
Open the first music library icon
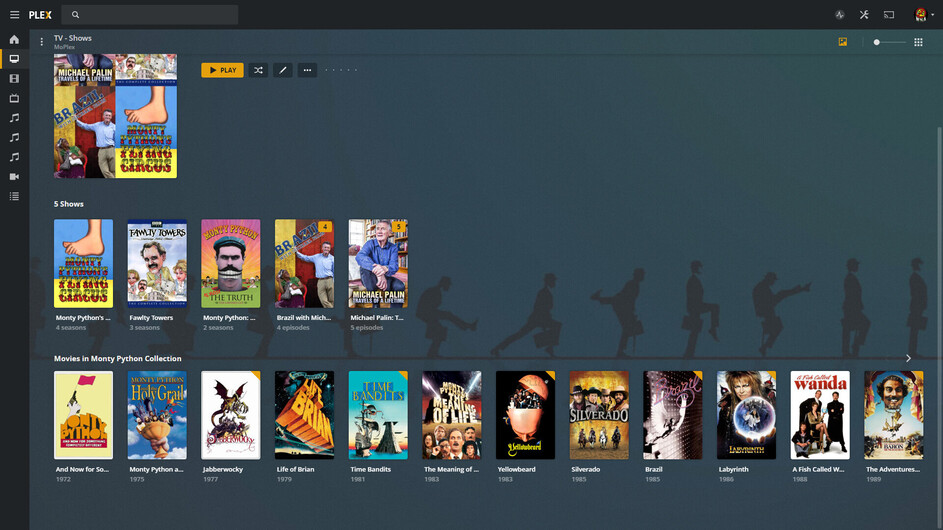[x=14, y=118]
